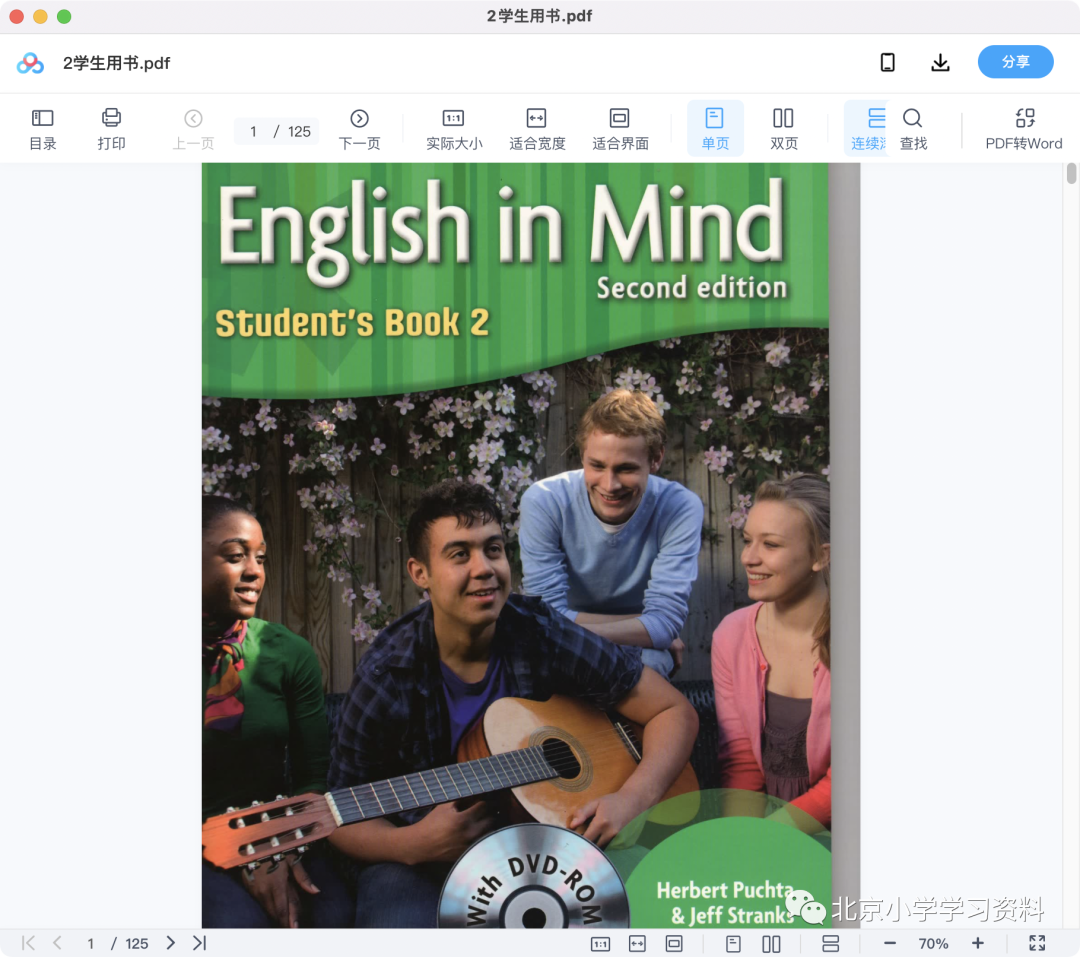Image resolution: width=1080 pixels, height=957 pixels.
Task: Click the 70% zoom level value
Action: (933, 943)
